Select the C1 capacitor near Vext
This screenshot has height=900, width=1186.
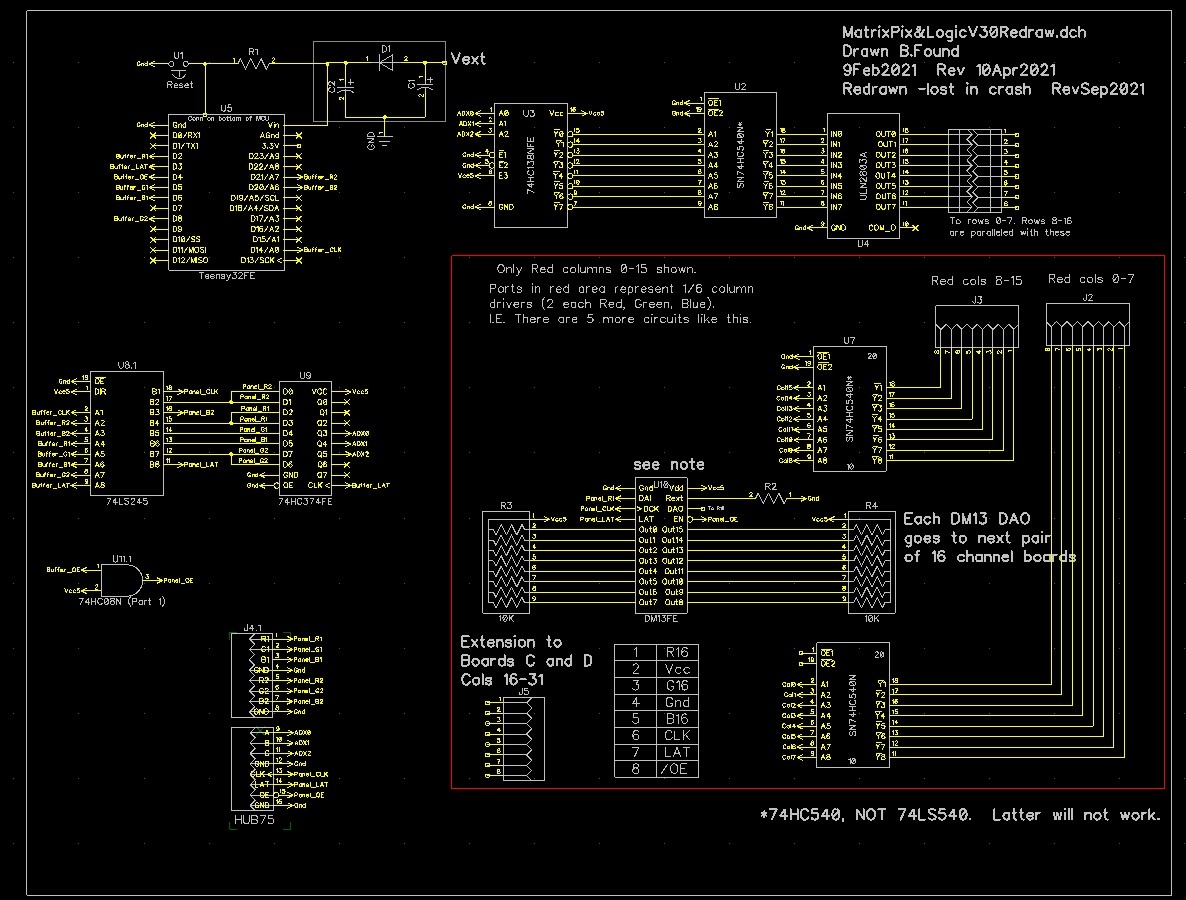click(x=424, y=88)
